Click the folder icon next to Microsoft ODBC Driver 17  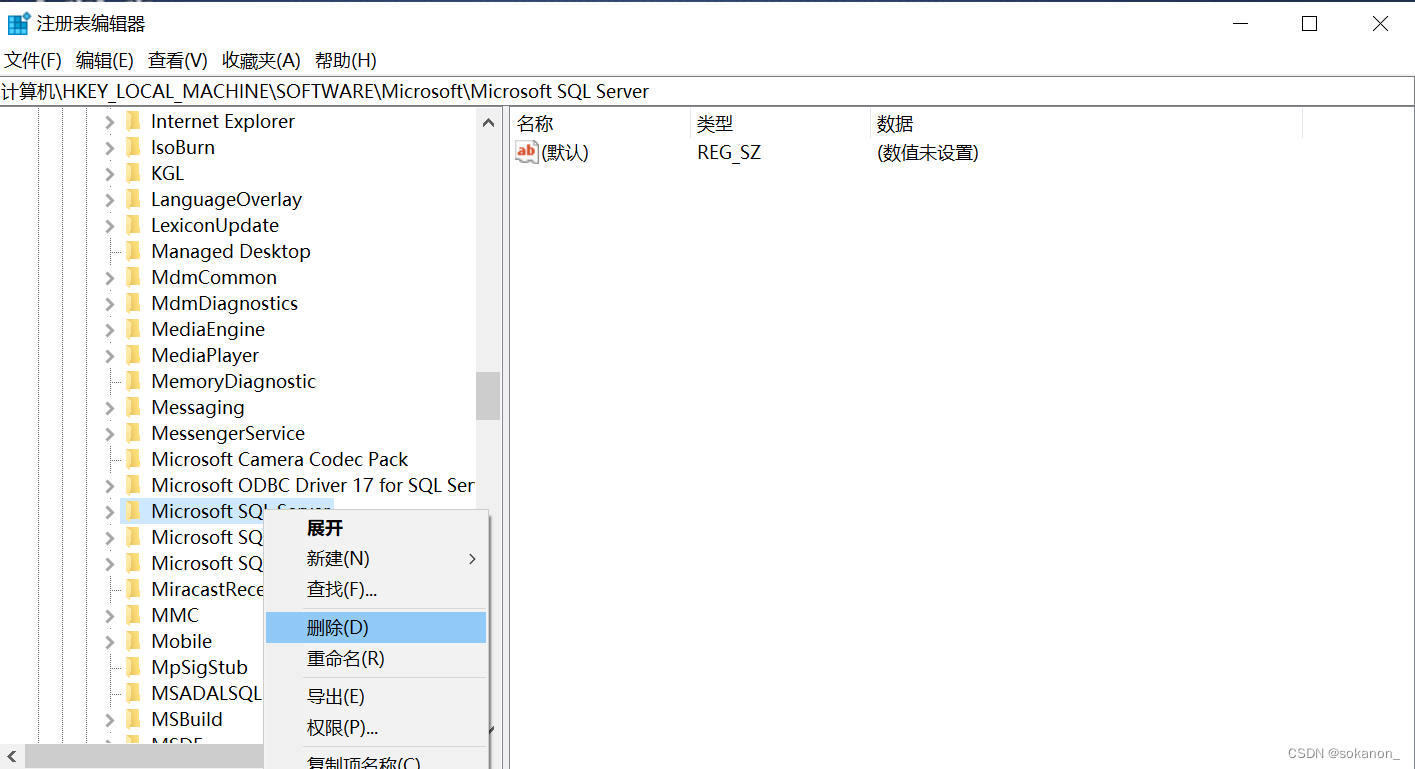134,485
